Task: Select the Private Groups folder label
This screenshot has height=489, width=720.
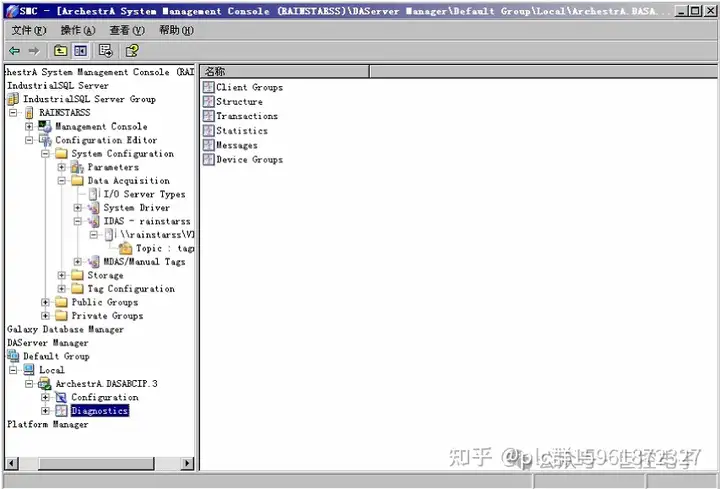Action: coord(107,315)
